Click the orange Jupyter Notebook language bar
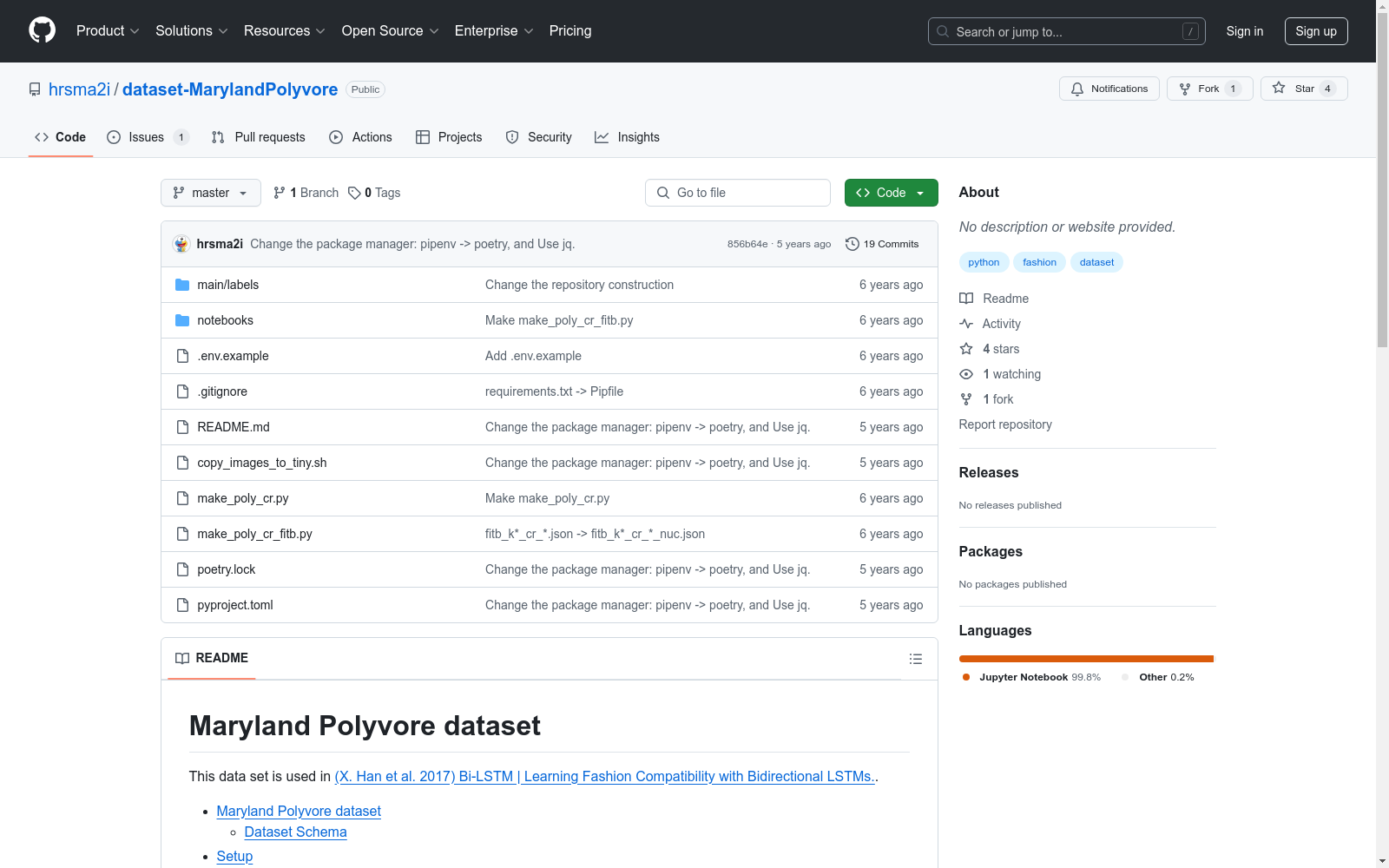Image resolution: width=1389 pixels, height=868 pixels. [x=1086, y=659]
